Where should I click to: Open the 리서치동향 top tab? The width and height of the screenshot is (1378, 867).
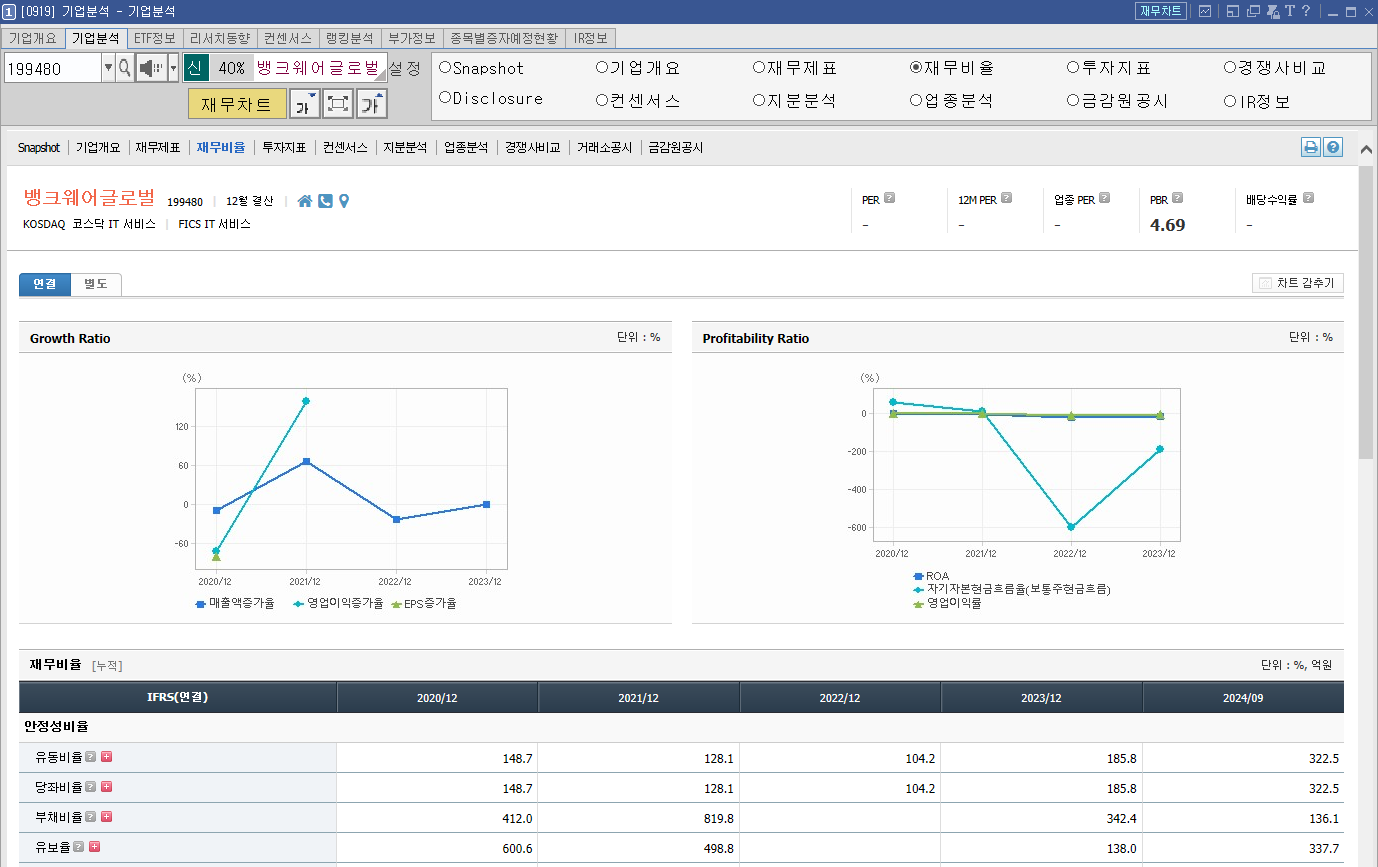pos(219,38)
